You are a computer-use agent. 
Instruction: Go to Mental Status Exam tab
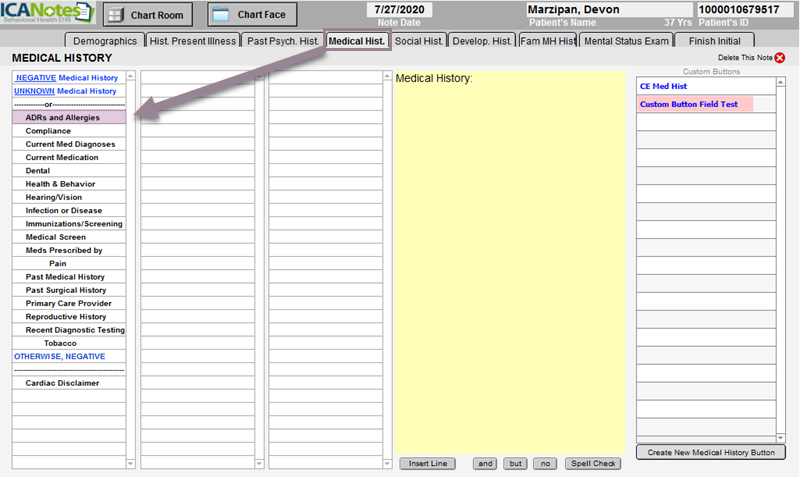tap(626, 41)
